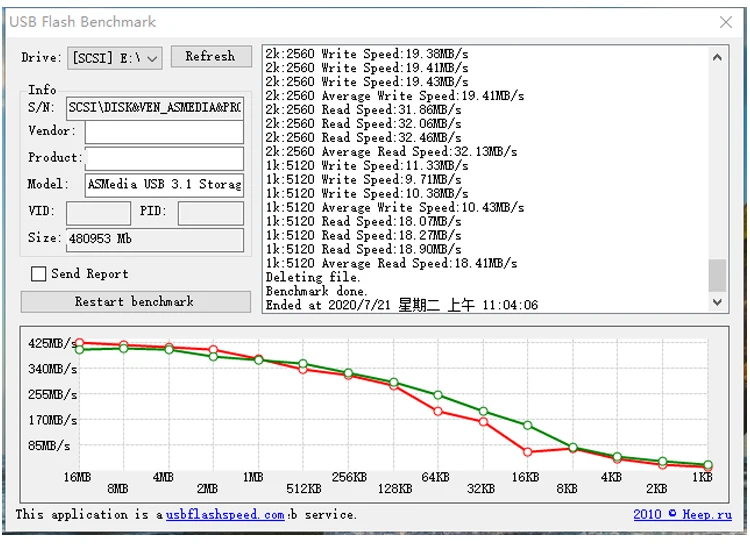The height and width of the screenshot is (552, 750).
Task: Click the PID input box
Action: click(x=210, y=213)
